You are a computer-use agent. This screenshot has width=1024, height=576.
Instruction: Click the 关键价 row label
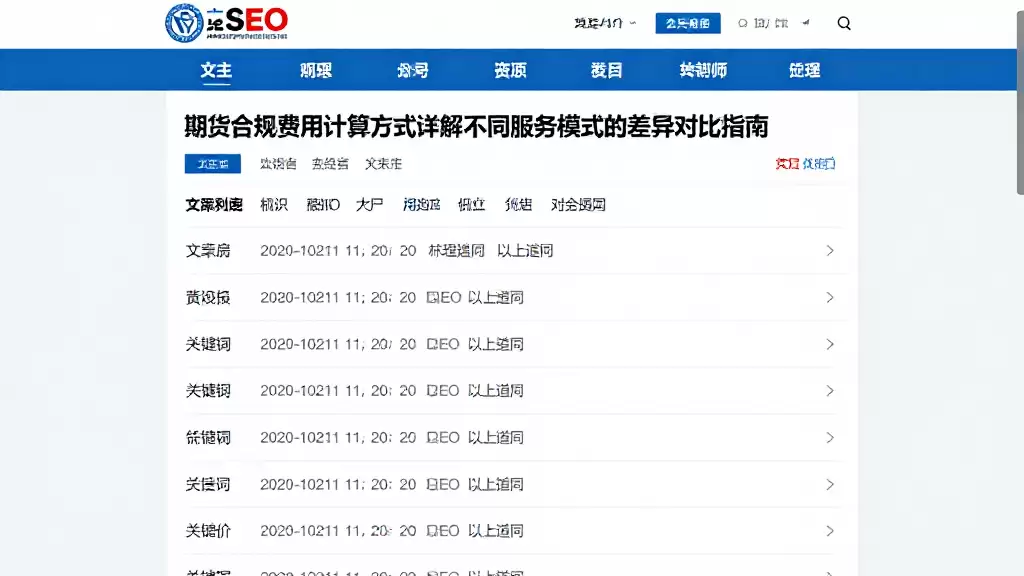[x=208, y=531]
